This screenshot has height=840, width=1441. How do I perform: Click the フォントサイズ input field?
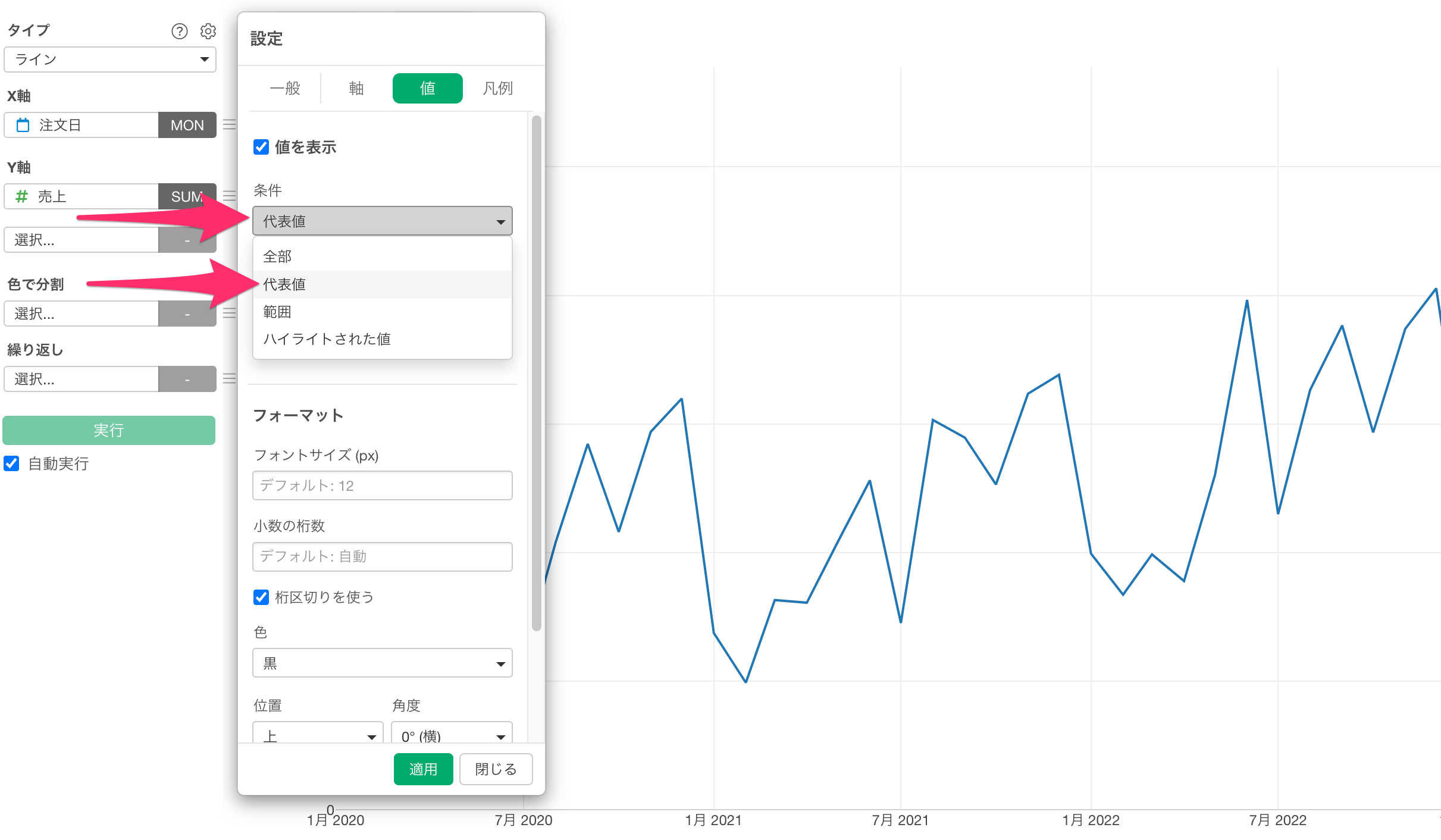pos(382,485)
